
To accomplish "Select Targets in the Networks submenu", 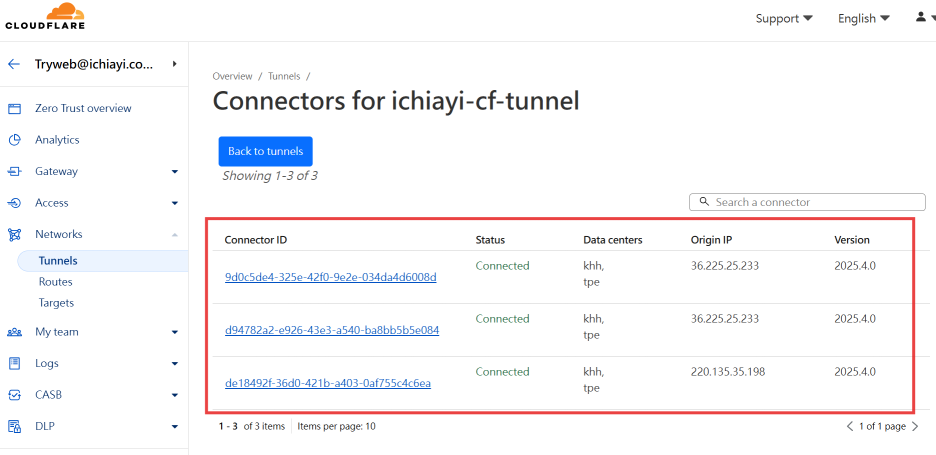I will coord(56,303).
